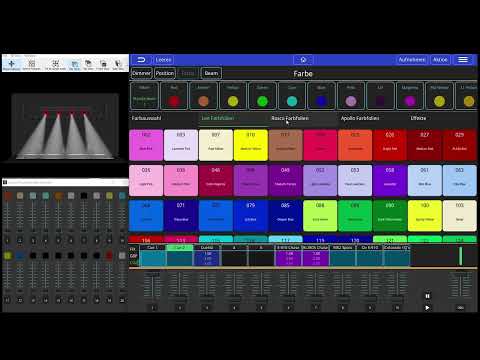Switch to the Dimmer attribute
The width and height of the screenshot is (480, 360).
coord(142,73)
